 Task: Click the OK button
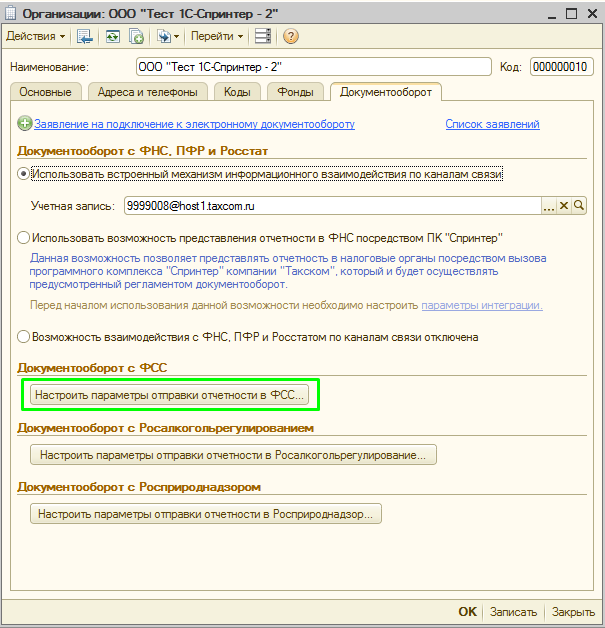[467, 612]
